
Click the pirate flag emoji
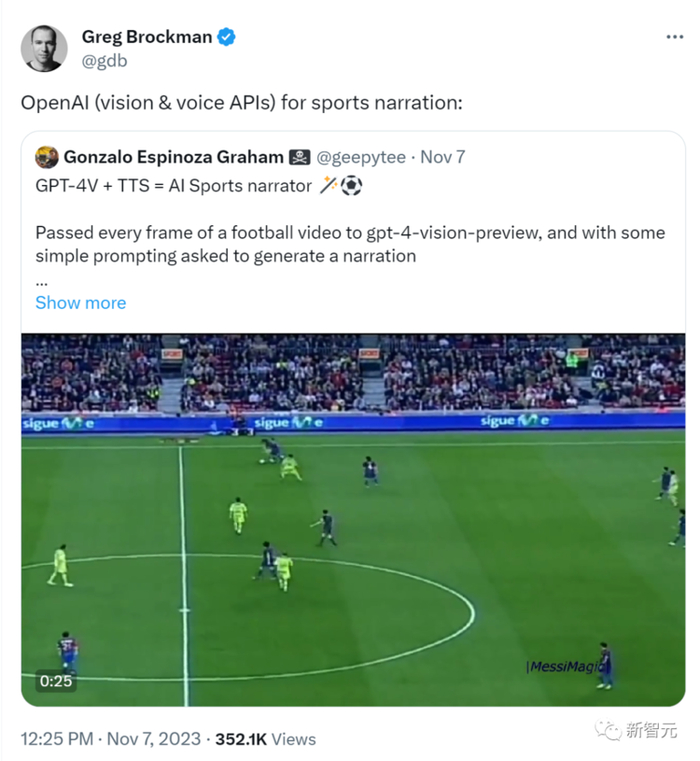point(300,157)
